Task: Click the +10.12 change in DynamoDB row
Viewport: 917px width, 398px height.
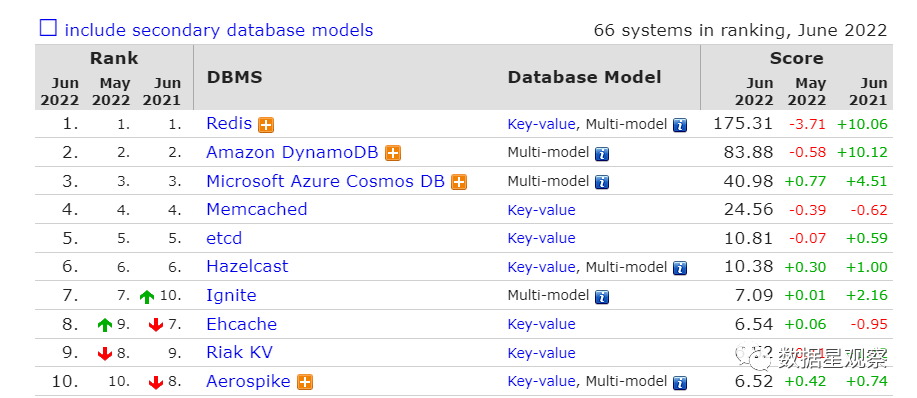Action: [862, 153]
